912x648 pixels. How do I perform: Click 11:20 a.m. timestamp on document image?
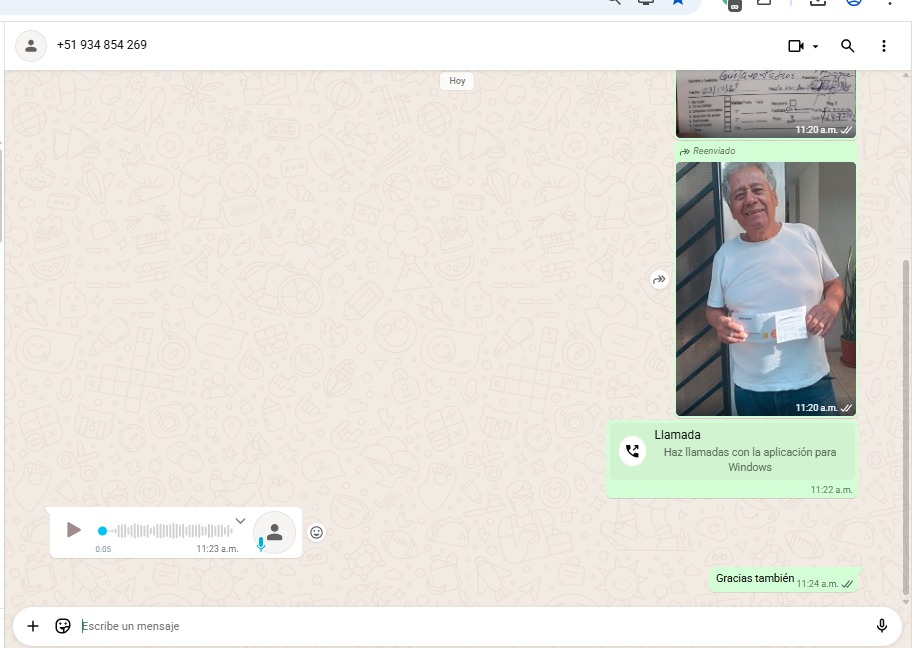coord(817,130)
